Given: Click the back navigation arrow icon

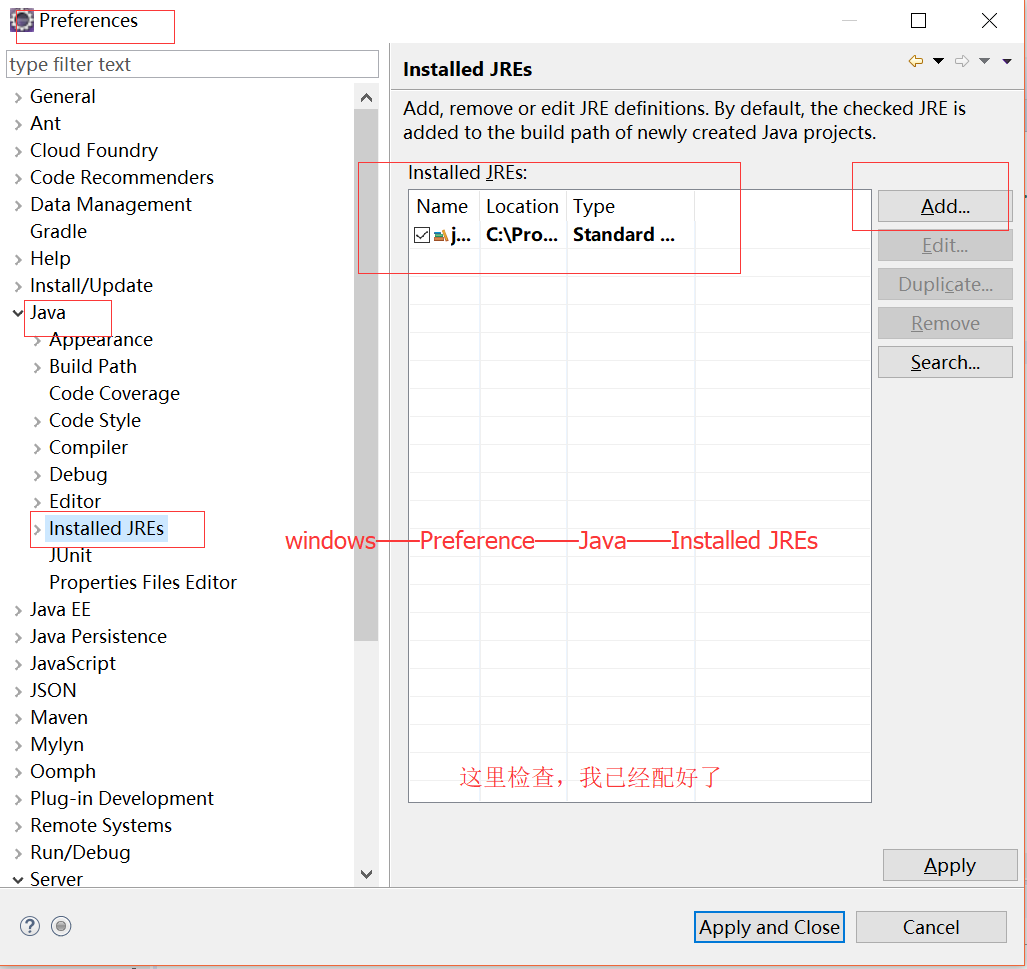Looking at the screenshot, I should click(x=916, y=61).
